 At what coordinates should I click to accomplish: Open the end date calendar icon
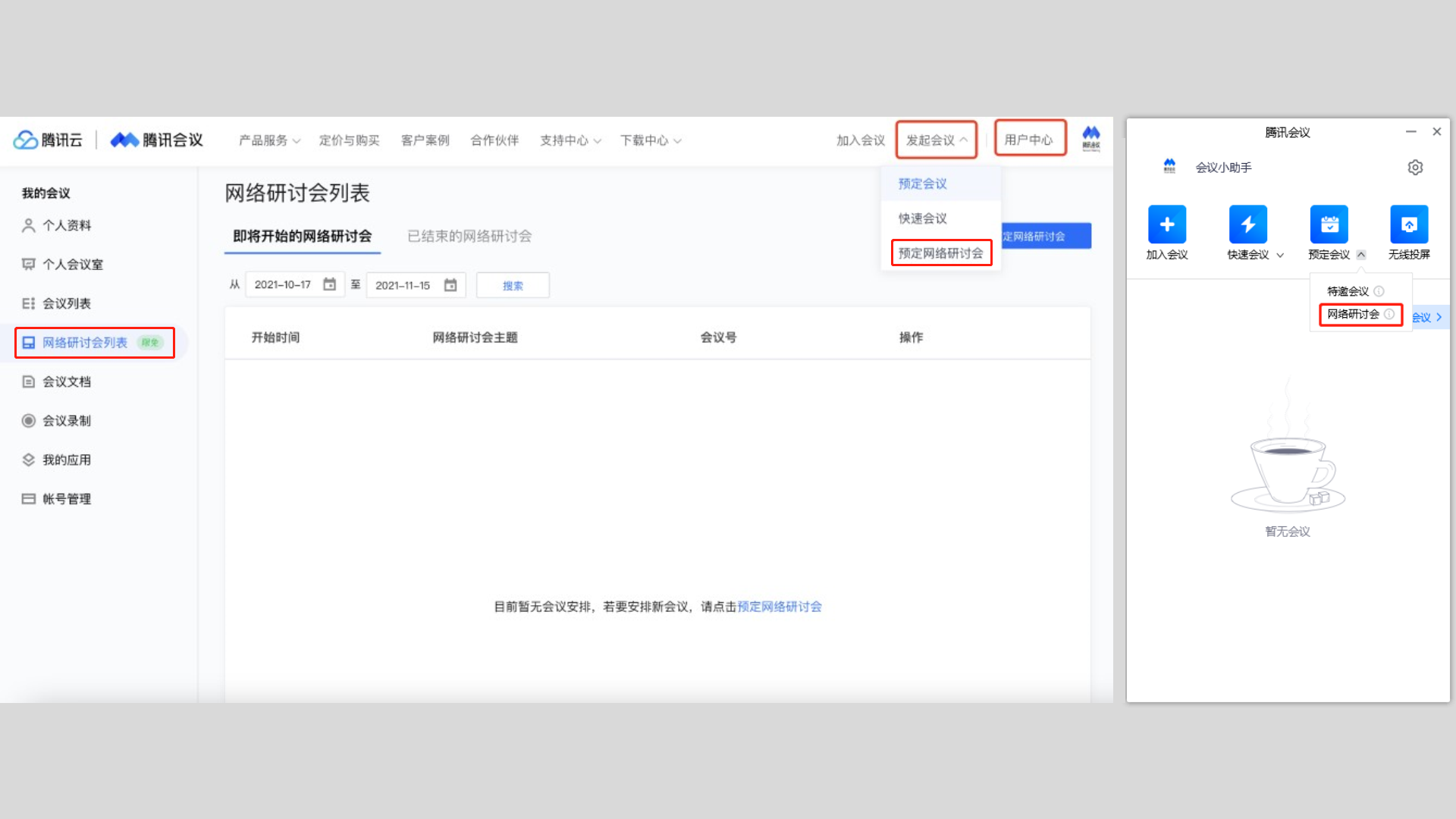450,285
